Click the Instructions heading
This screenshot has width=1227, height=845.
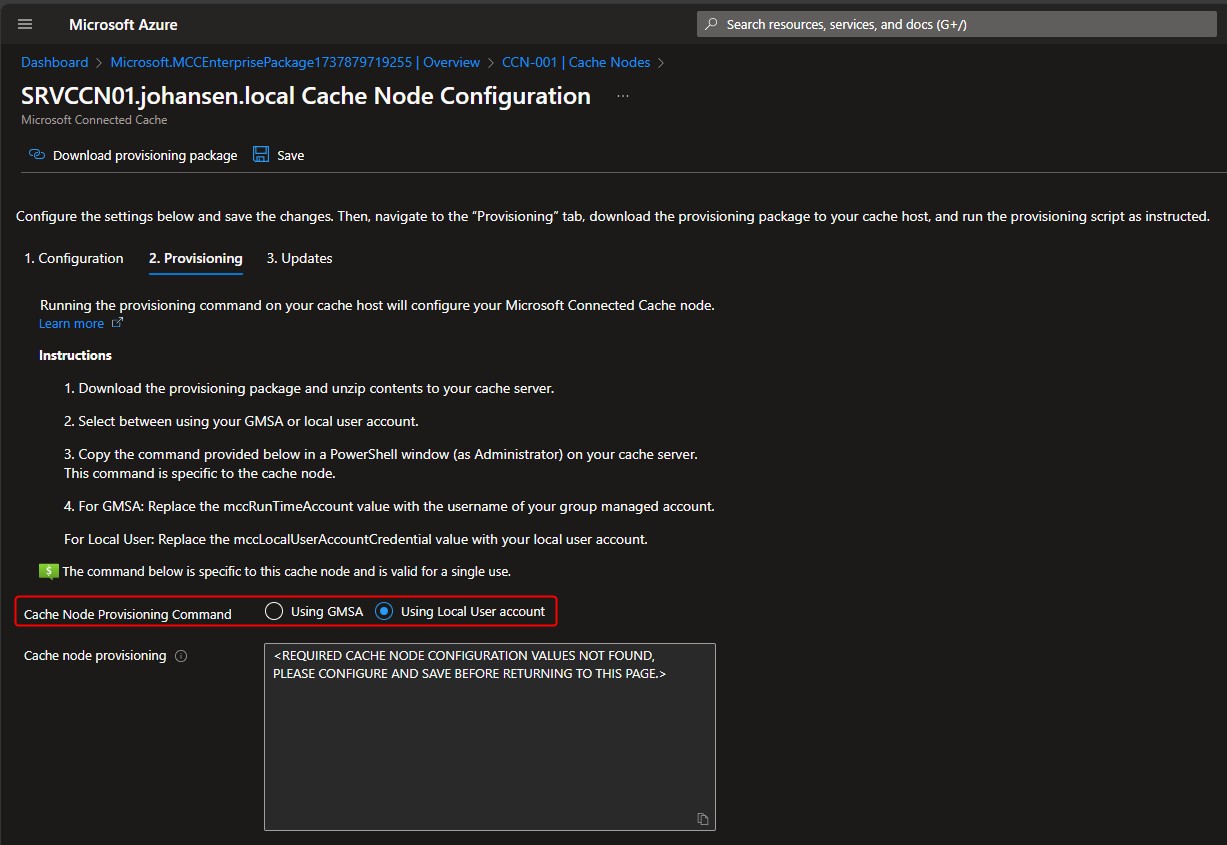(75, 355)
